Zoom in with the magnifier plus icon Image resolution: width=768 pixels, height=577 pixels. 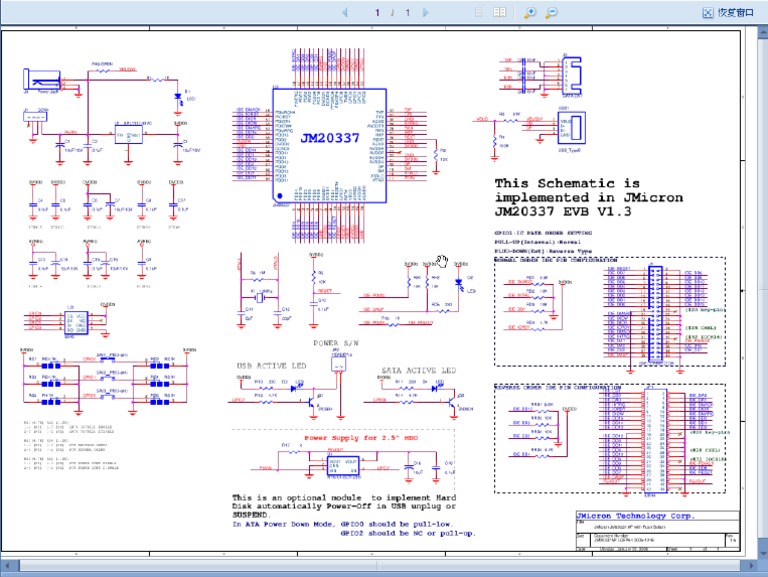530,13
